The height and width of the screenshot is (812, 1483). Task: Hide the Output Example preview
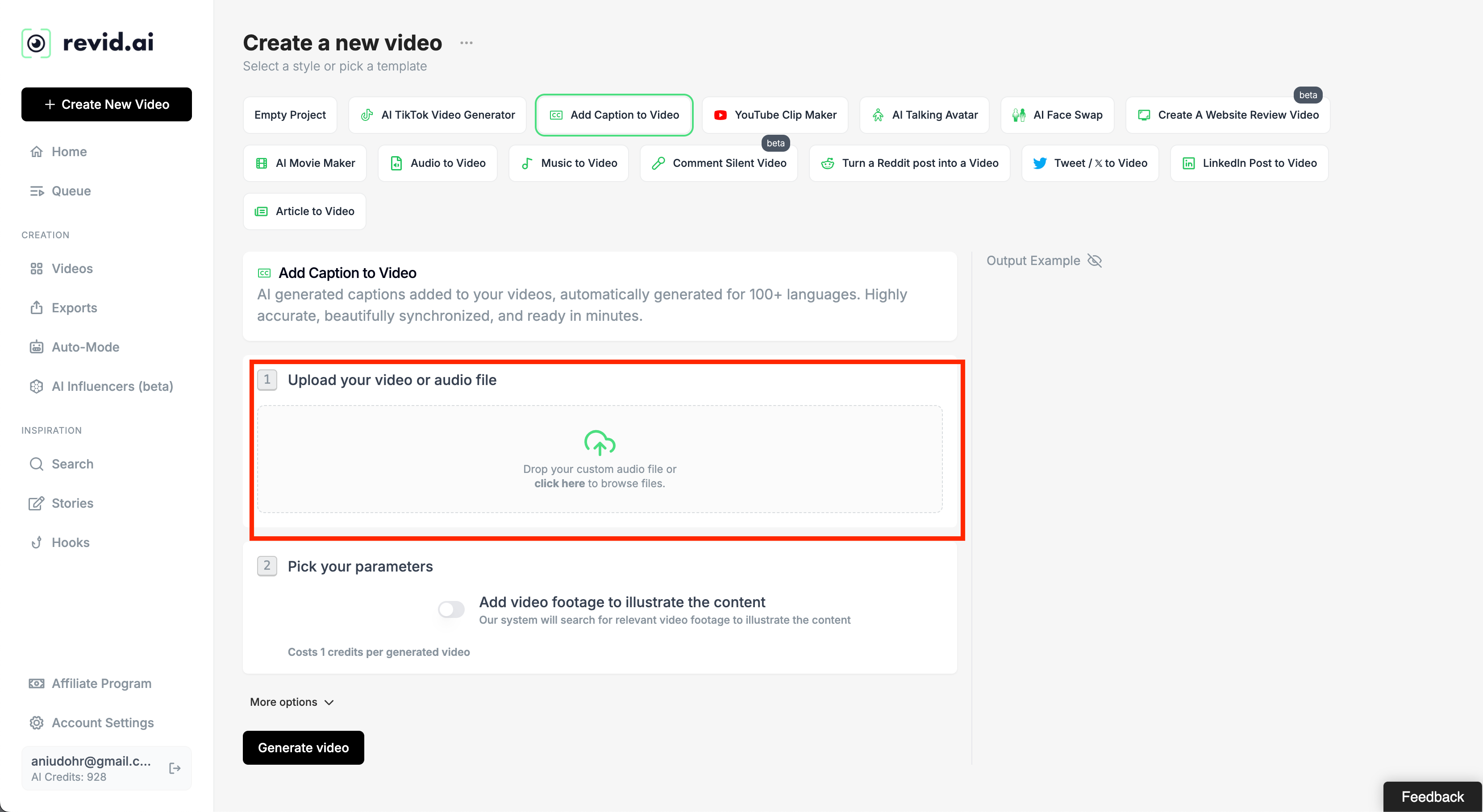click(1095, 261)
